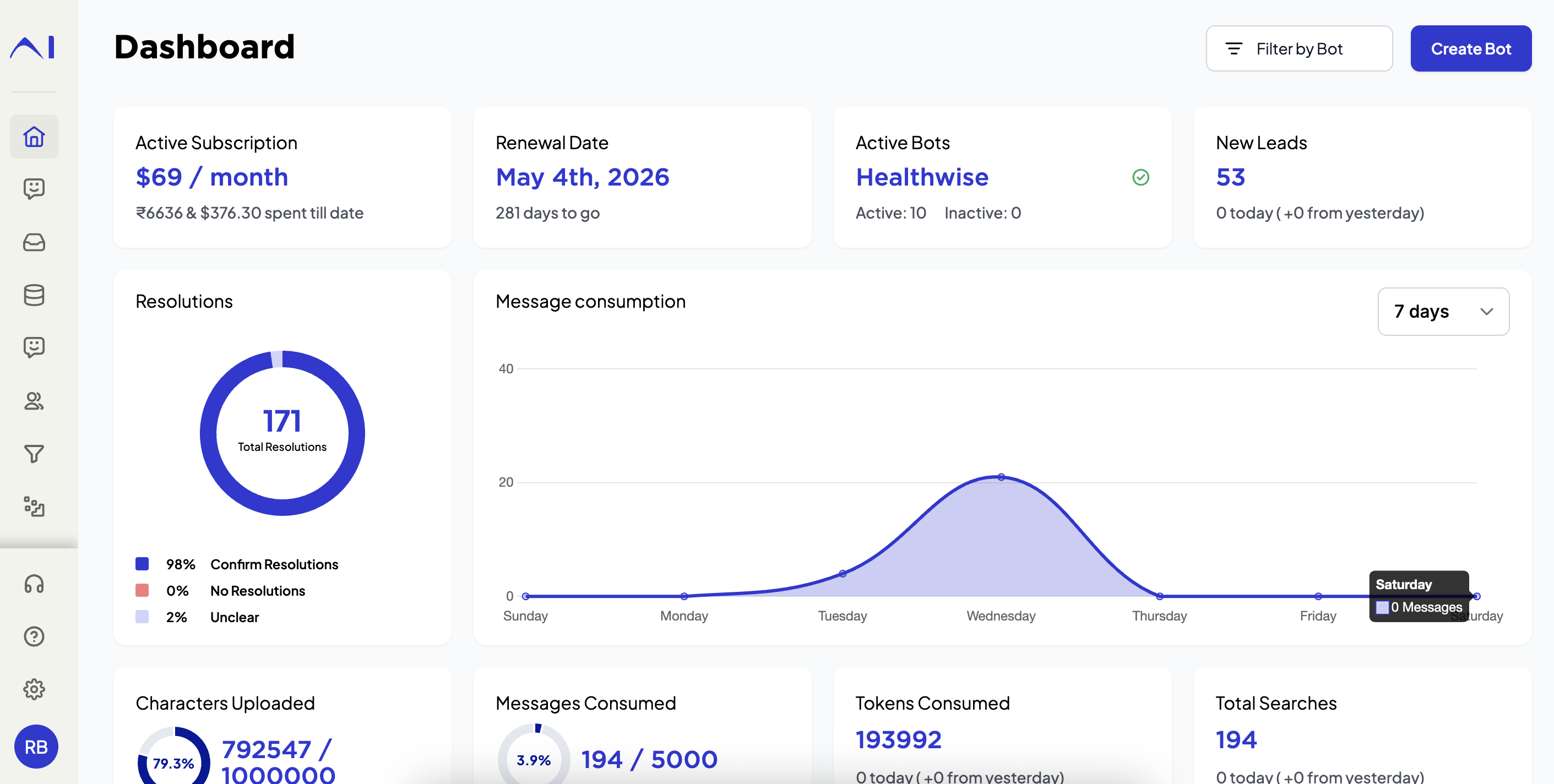Open the users/team sidebar icon
This screenshot has height=784, width=1554.
click(x=34, y=401)
